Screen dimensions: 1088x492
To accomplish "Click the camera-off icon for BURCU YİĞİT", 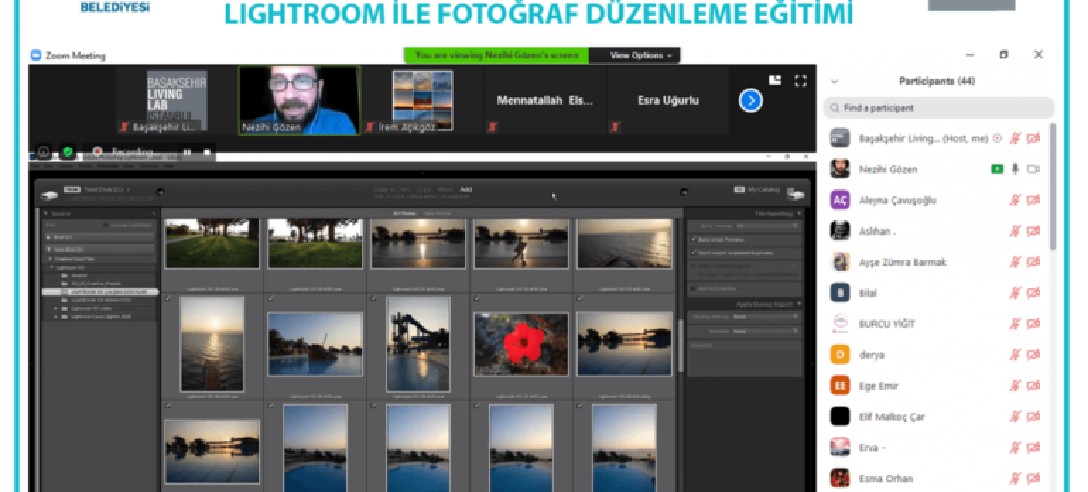I will [x=1033, y=323].
